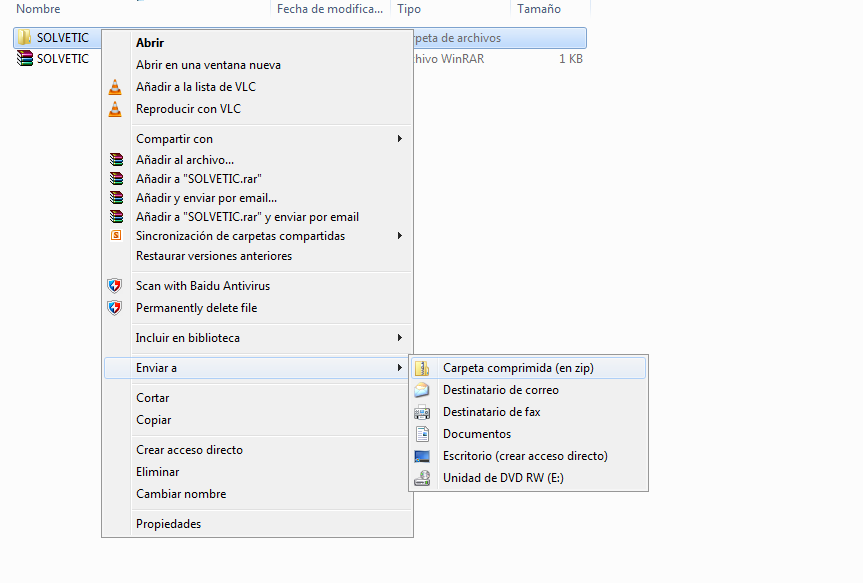Expand the Incluir en biblioteca submenu arrow

tap(400, 337)
